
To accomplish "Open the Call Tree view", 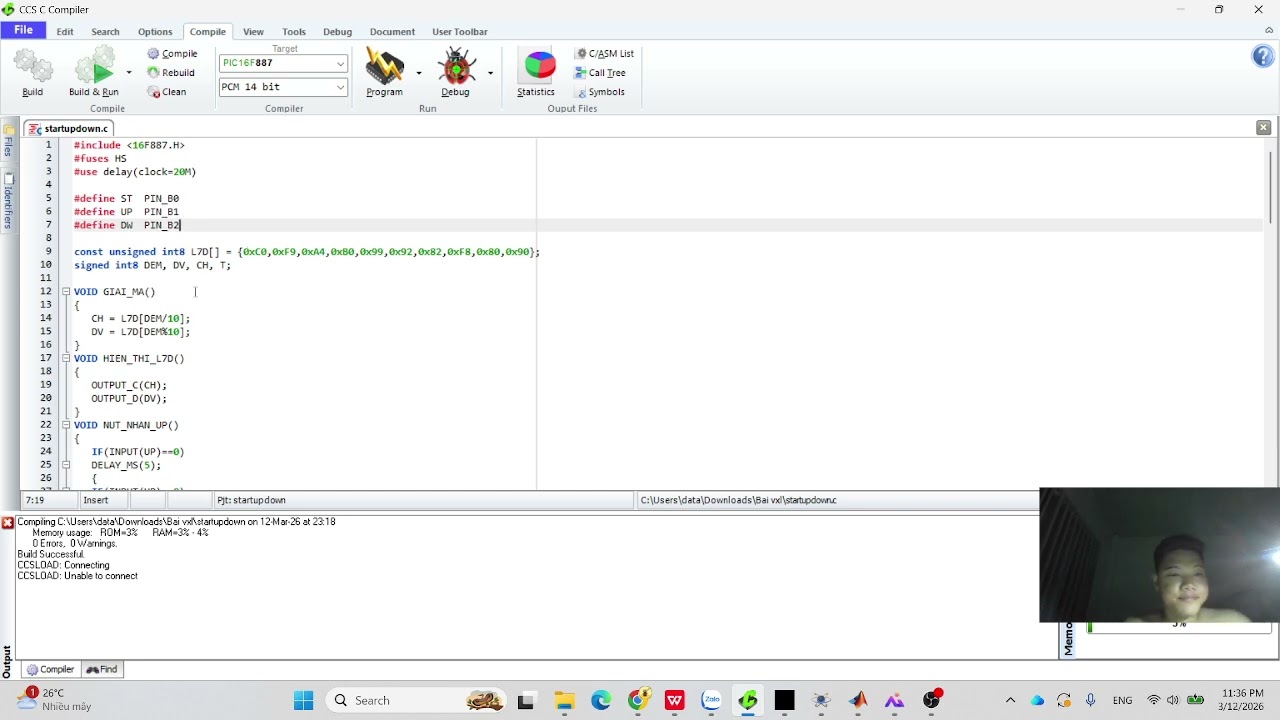I will (x=600, y=73).
